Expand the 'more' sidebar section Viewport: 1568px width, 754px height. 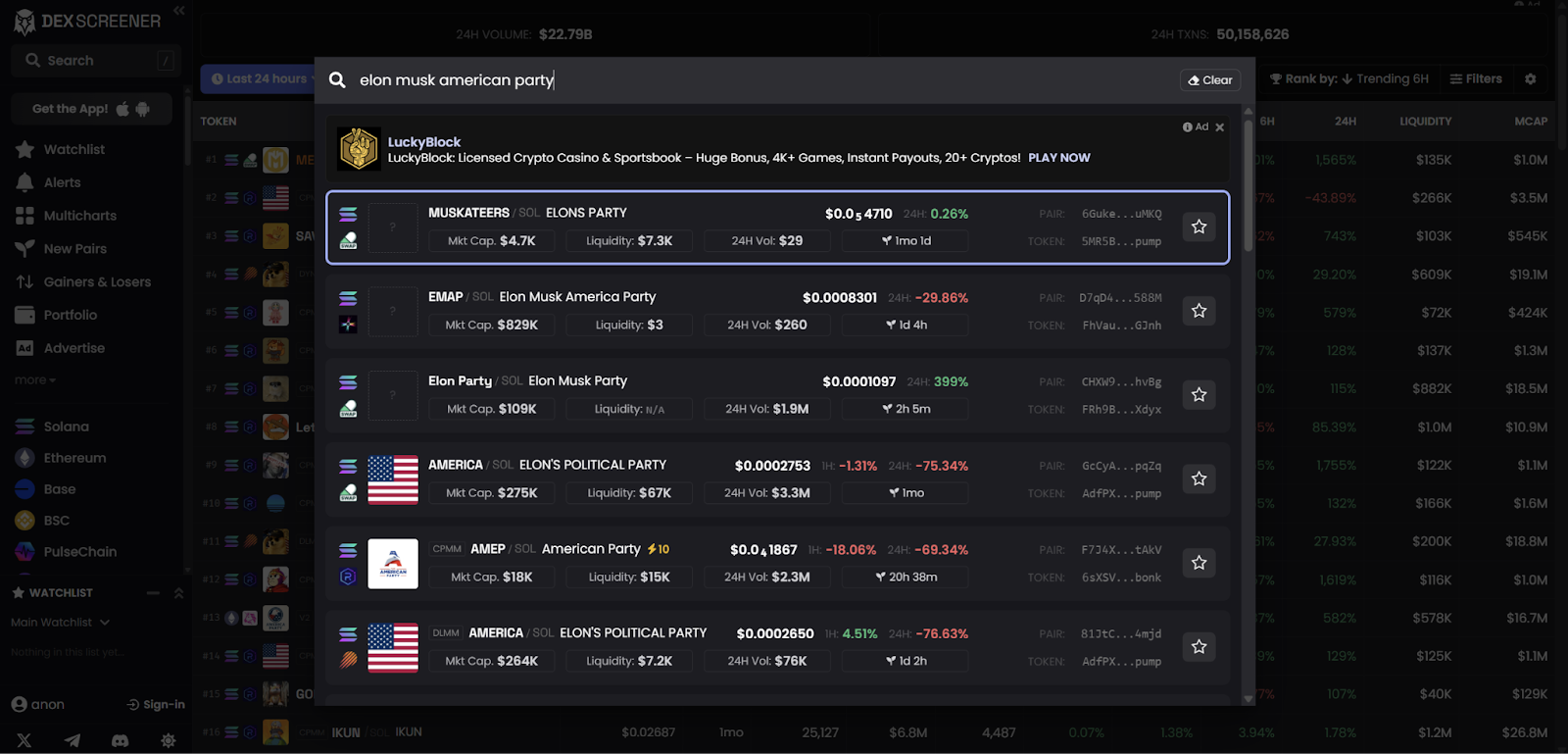35,380
